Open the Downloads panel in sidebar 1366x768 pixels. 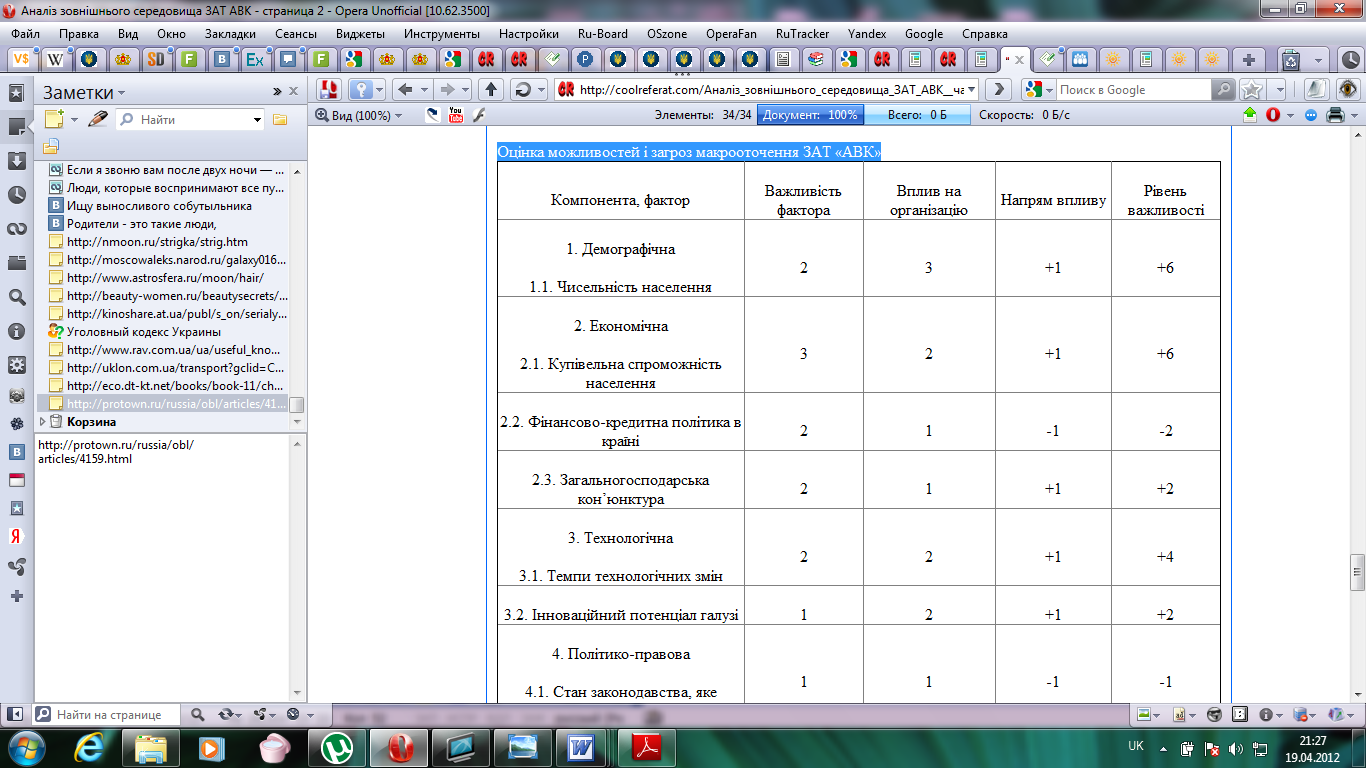coord(17,161)
